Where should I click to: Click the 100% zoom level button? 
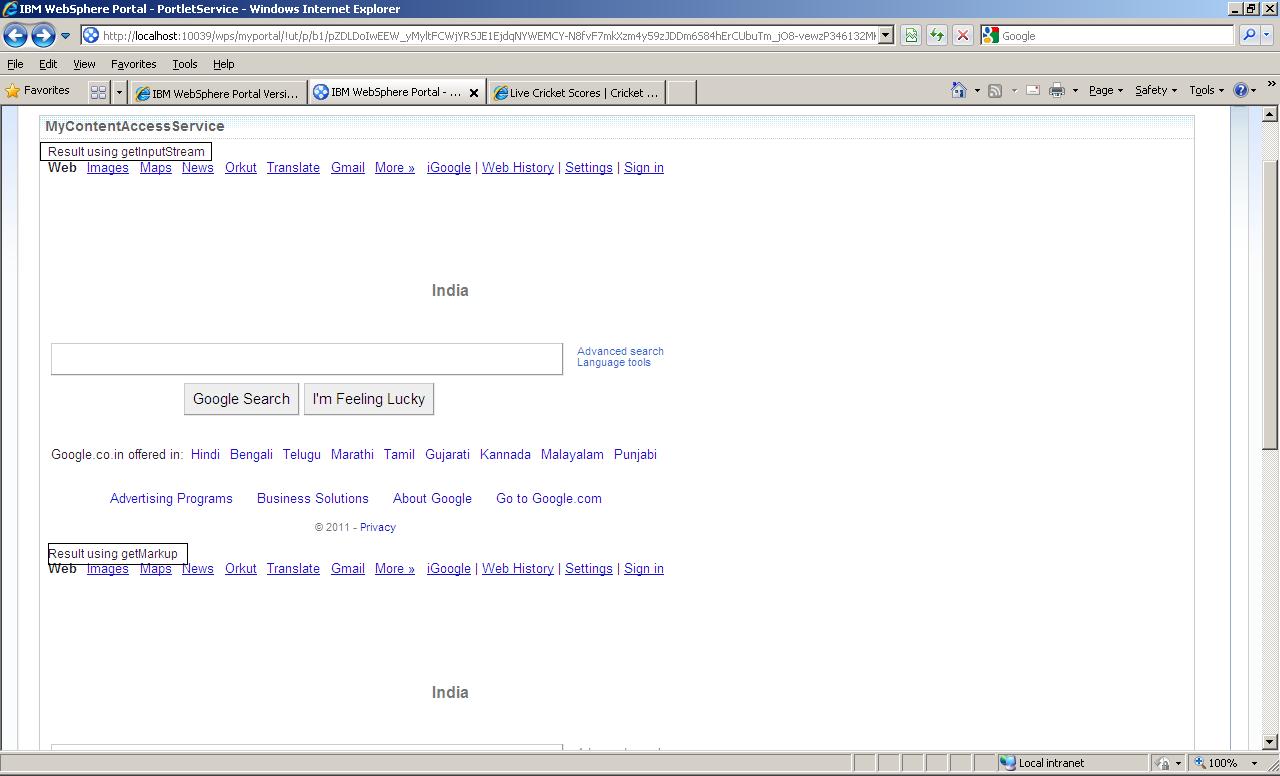click(1217, 763)
